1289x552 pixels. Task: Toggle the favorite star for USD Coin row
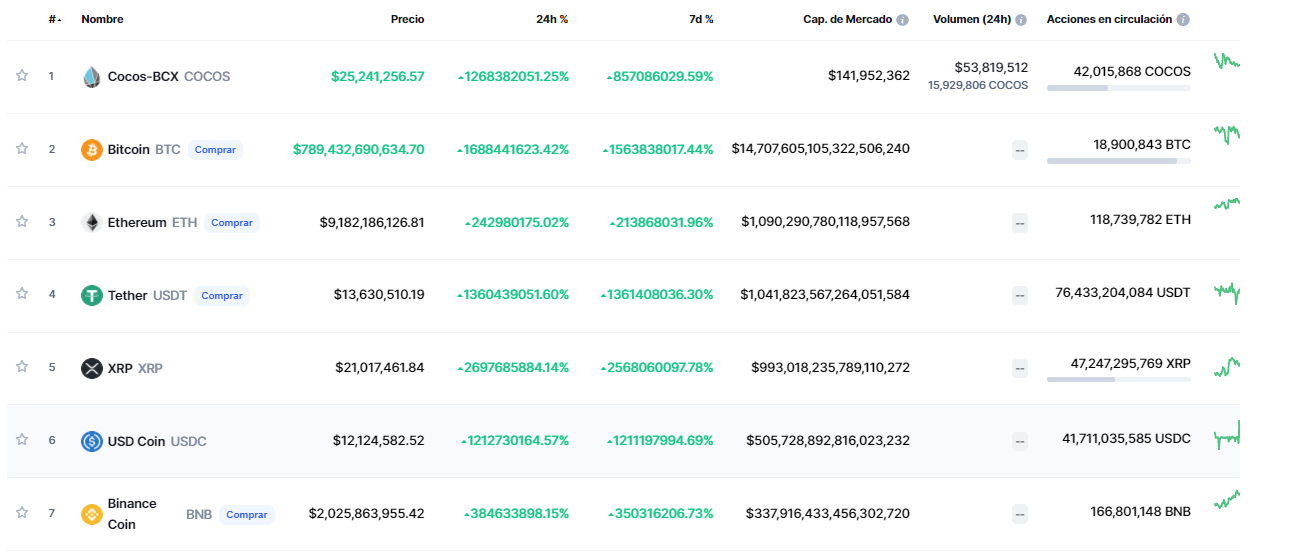tap(22, 440)
